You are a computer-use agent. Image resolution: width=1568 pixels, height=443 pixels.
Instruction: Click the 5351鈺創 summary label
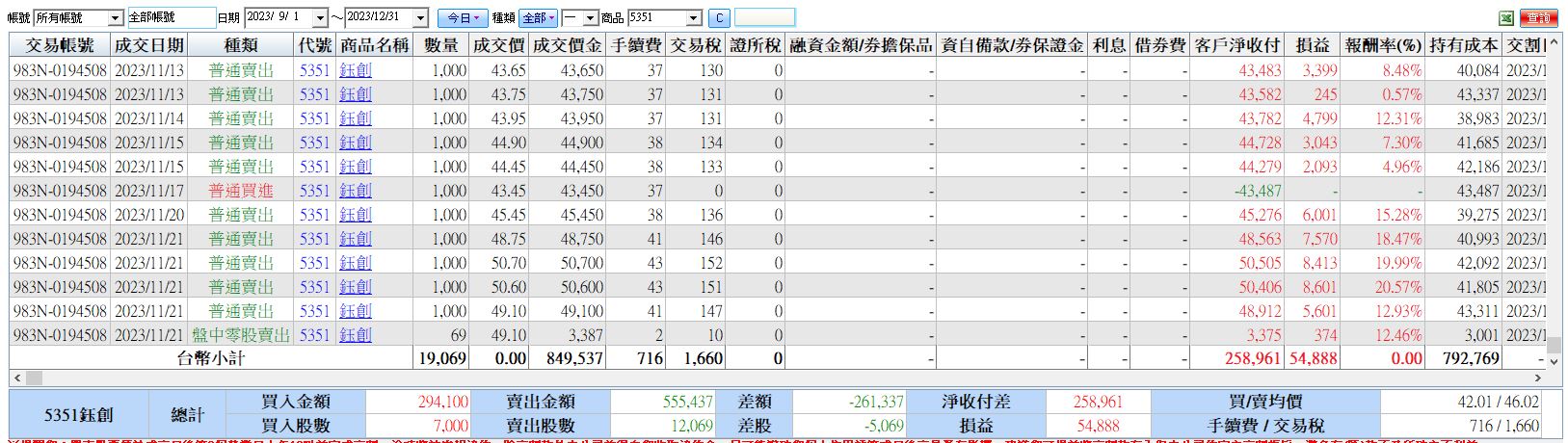click(79, 414)
